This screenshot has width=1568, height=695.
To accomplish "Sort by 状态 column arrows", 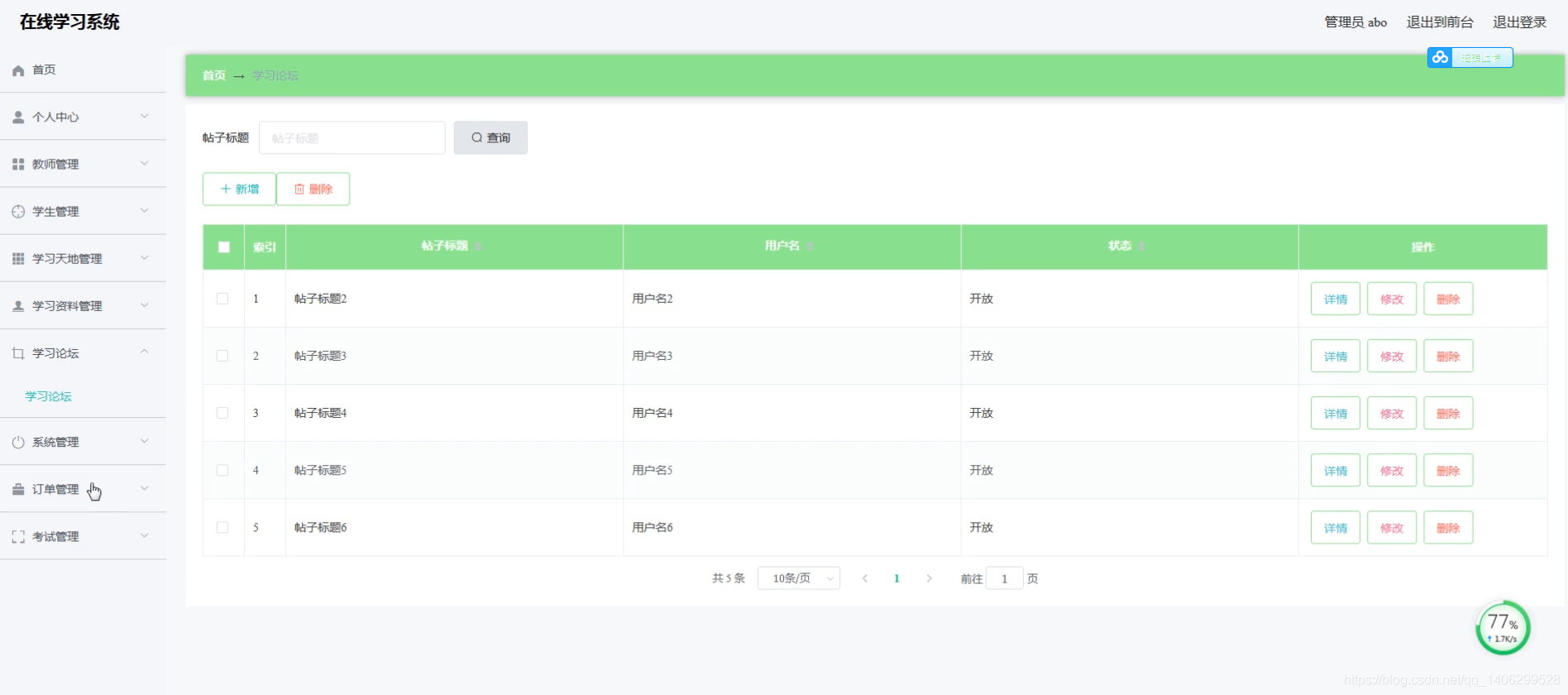I will click(1142, 247).
